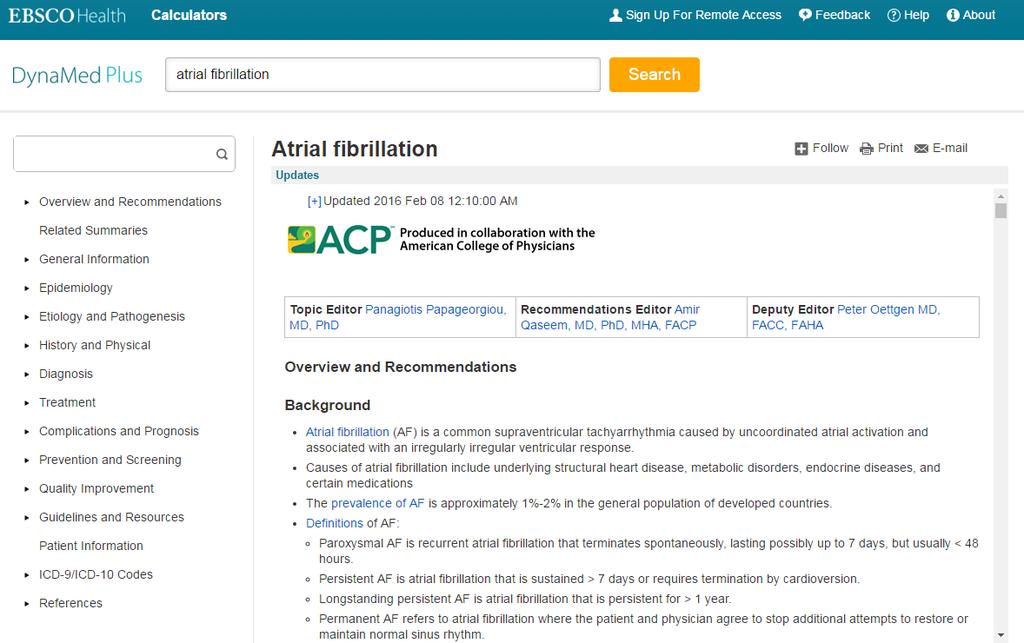Screen dimensions: 1024x643
Task: Click the Sign Up For Remote Access person icon
Action: click(615, 15)
